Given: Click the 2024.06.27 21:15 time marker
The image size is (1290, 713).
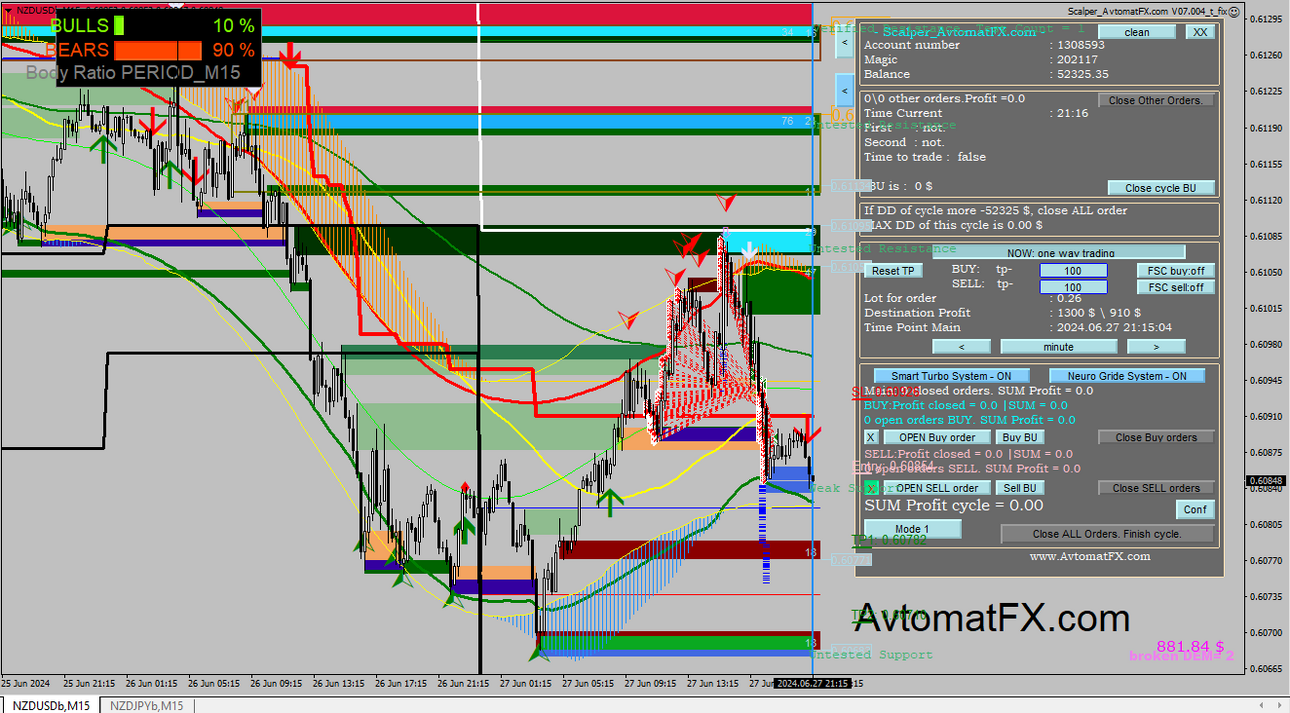Looking at the screenshot, I should (x=812, y=683).
